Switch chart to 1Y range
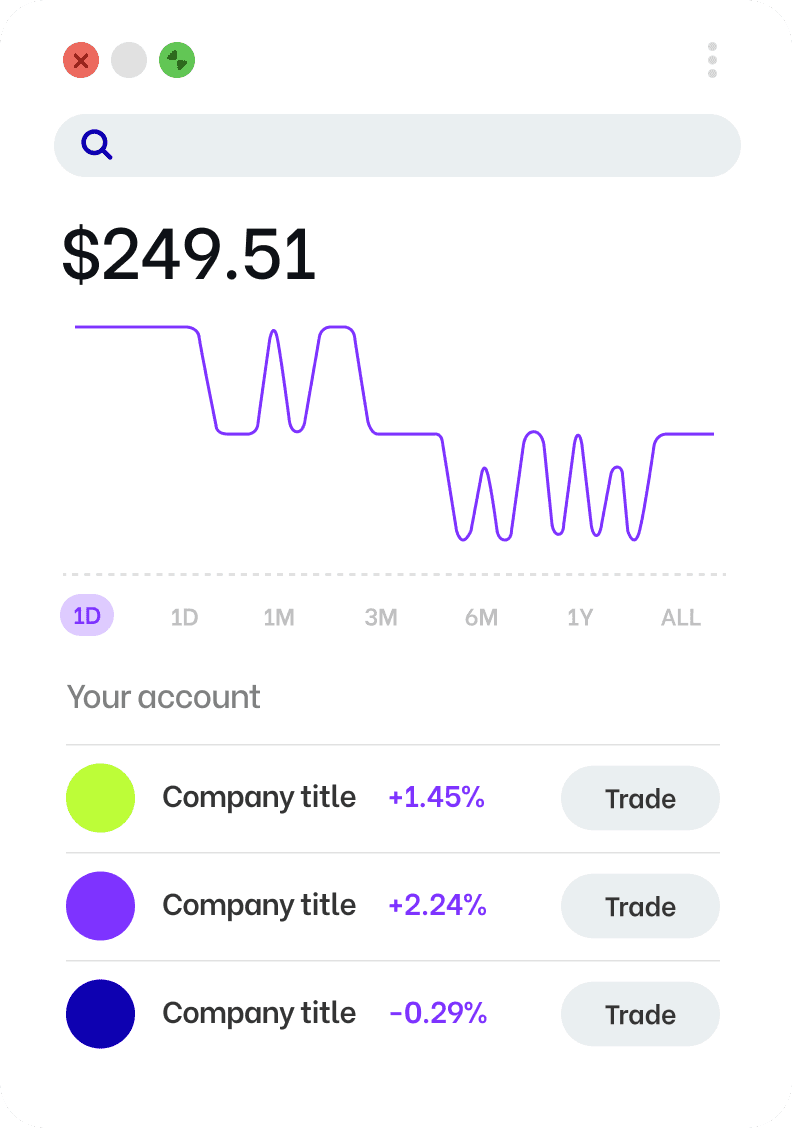Viewport: 792px width, 1128px height. coord(580,617)
